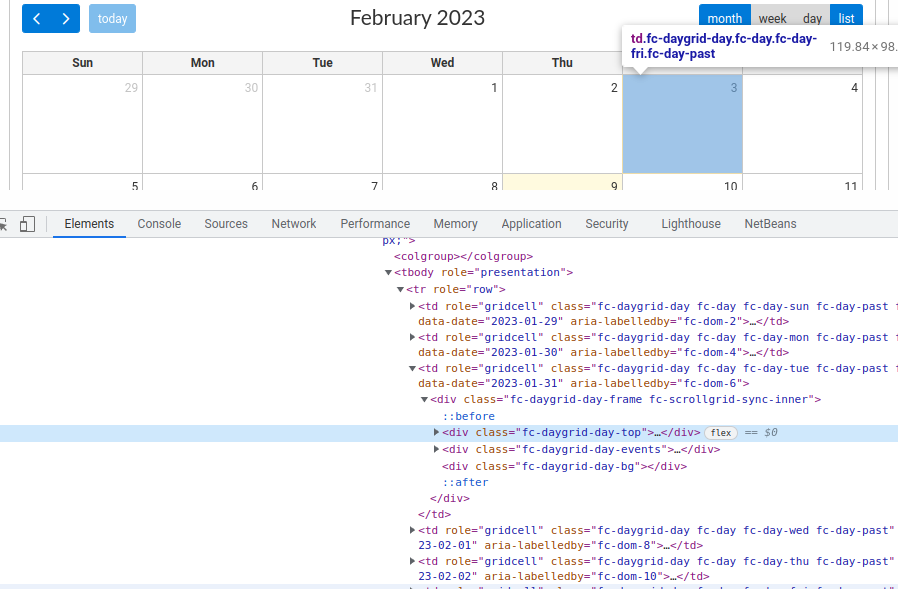Switch the calendar to day view
This screenshot has height=589, width=898.
point(811,18)
